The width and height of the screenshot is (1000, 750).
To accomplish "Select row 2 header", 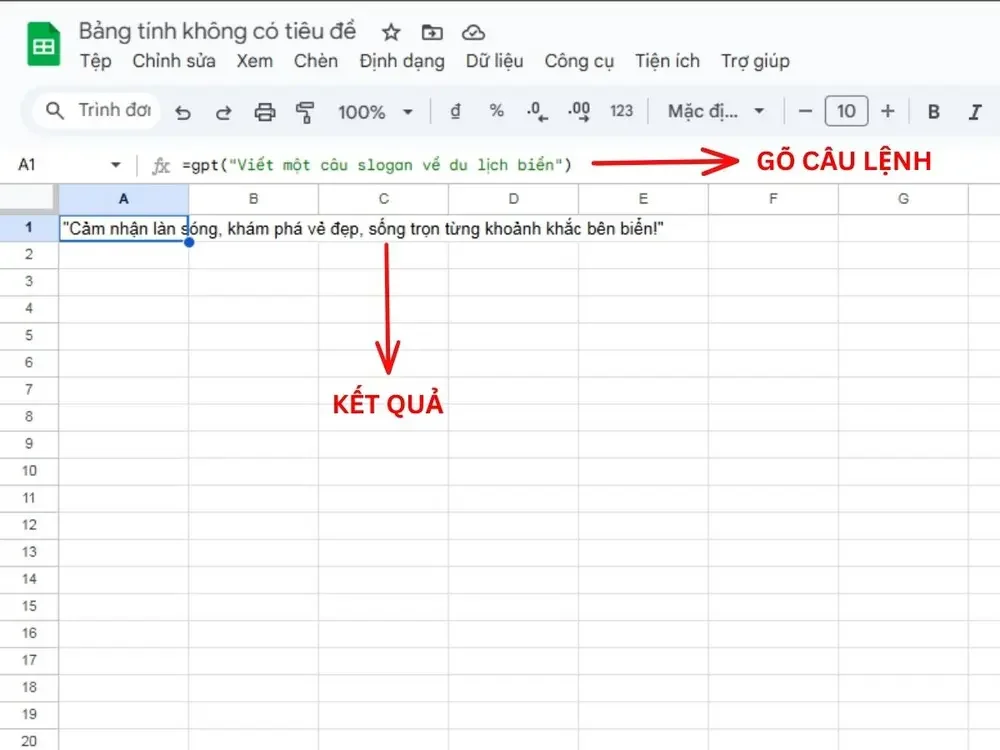I will coord(29,254).
